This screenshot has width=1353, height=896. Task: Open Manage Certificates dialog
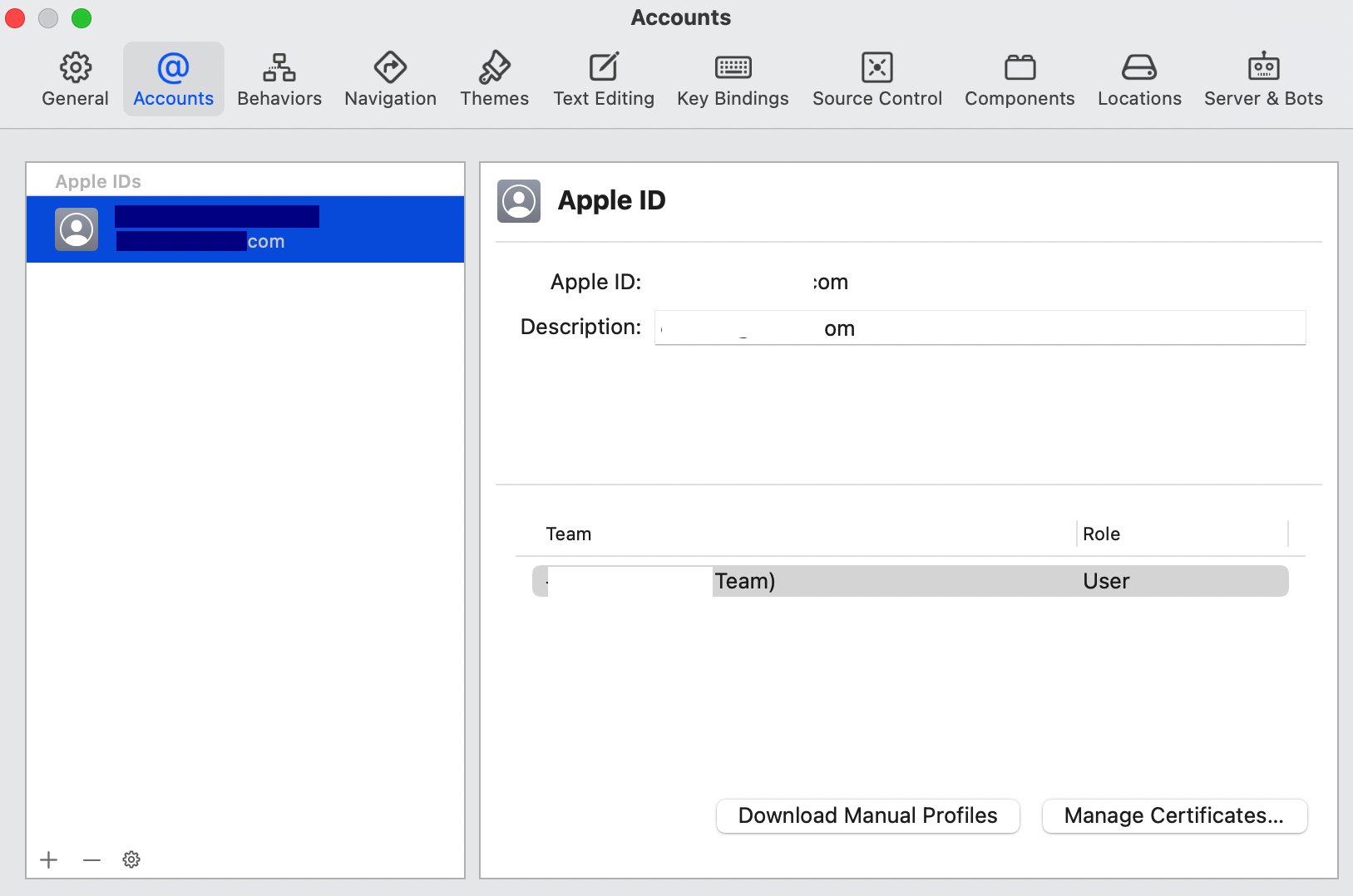coord(1174,815)
